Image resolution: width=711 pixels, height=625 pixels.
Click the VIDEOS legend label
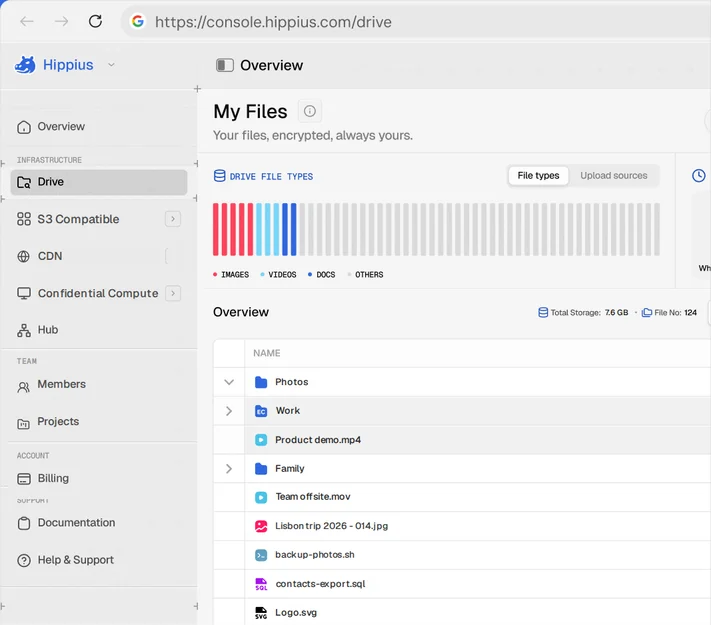[282, 275]
